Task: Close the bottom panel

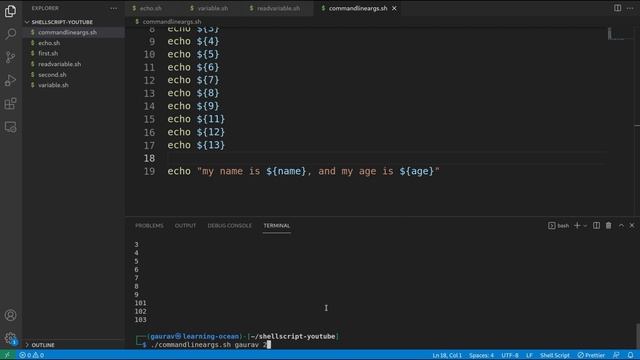Action: (x=632, y=226)
